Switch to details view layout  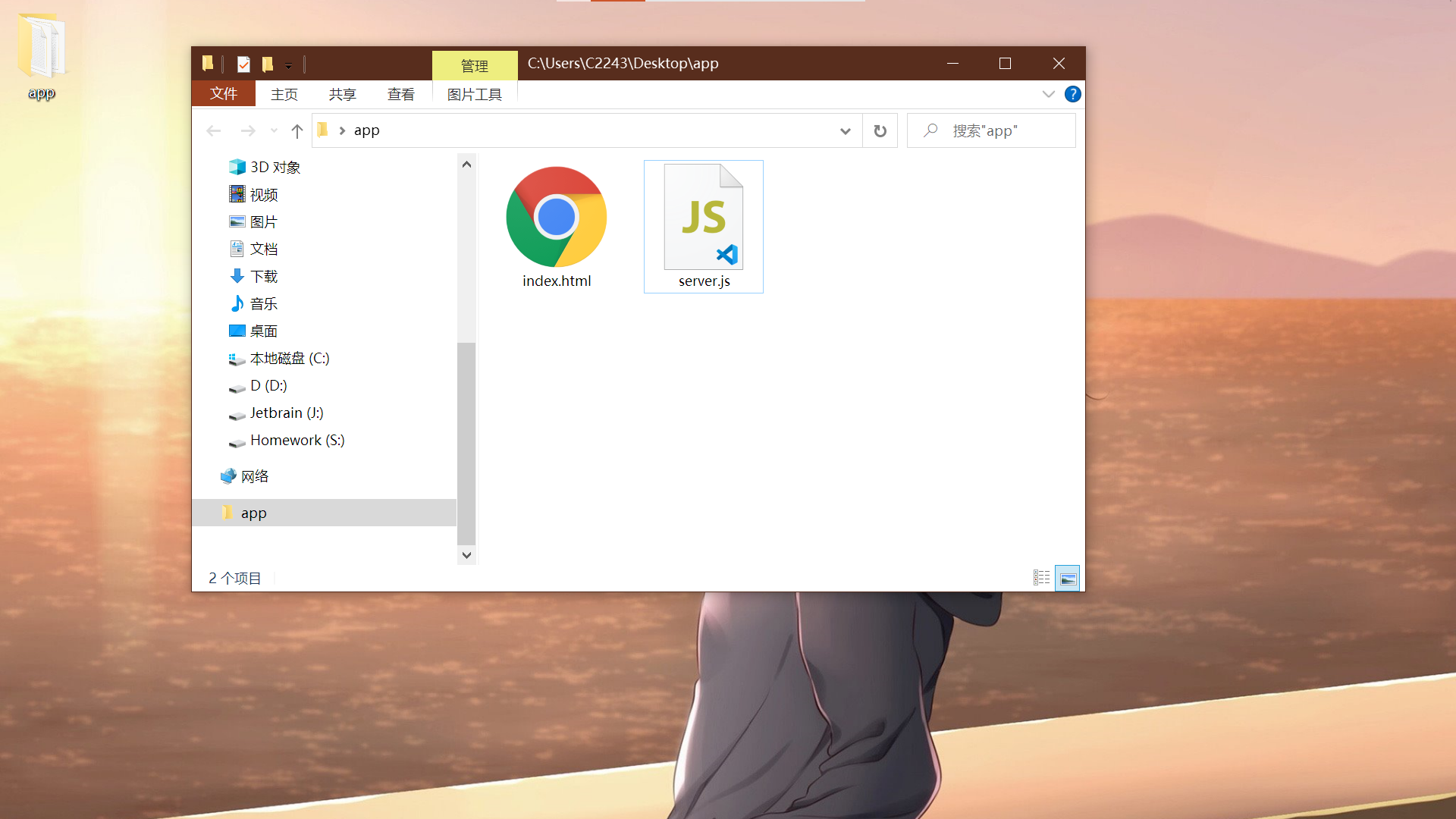[1042, 578]
